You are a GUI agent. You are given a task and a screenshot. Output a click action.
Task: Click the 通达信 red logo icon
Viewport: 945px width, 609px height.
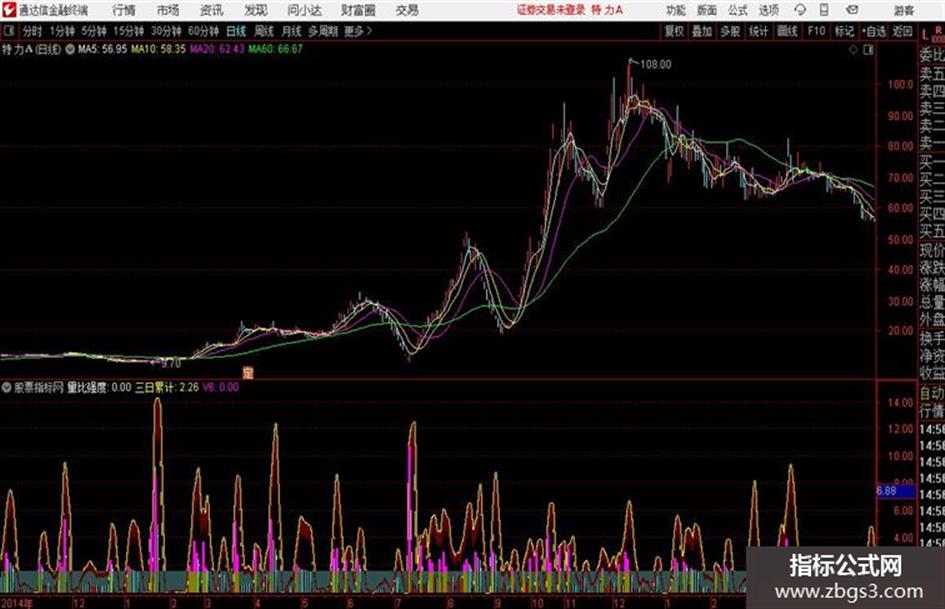[9, 10]
